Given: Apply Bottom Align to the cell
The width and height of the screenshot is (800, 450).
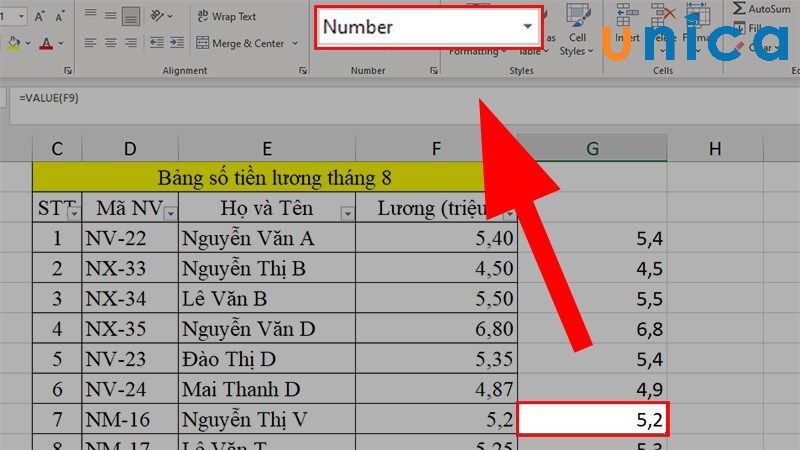Looking at the screenshot, I should [x=131, y=17].
